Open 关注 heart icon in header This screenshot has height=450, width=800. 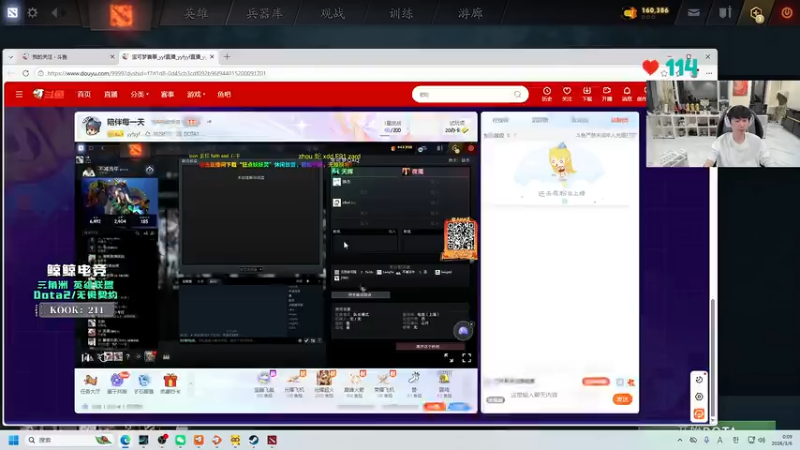pos(567,94)
